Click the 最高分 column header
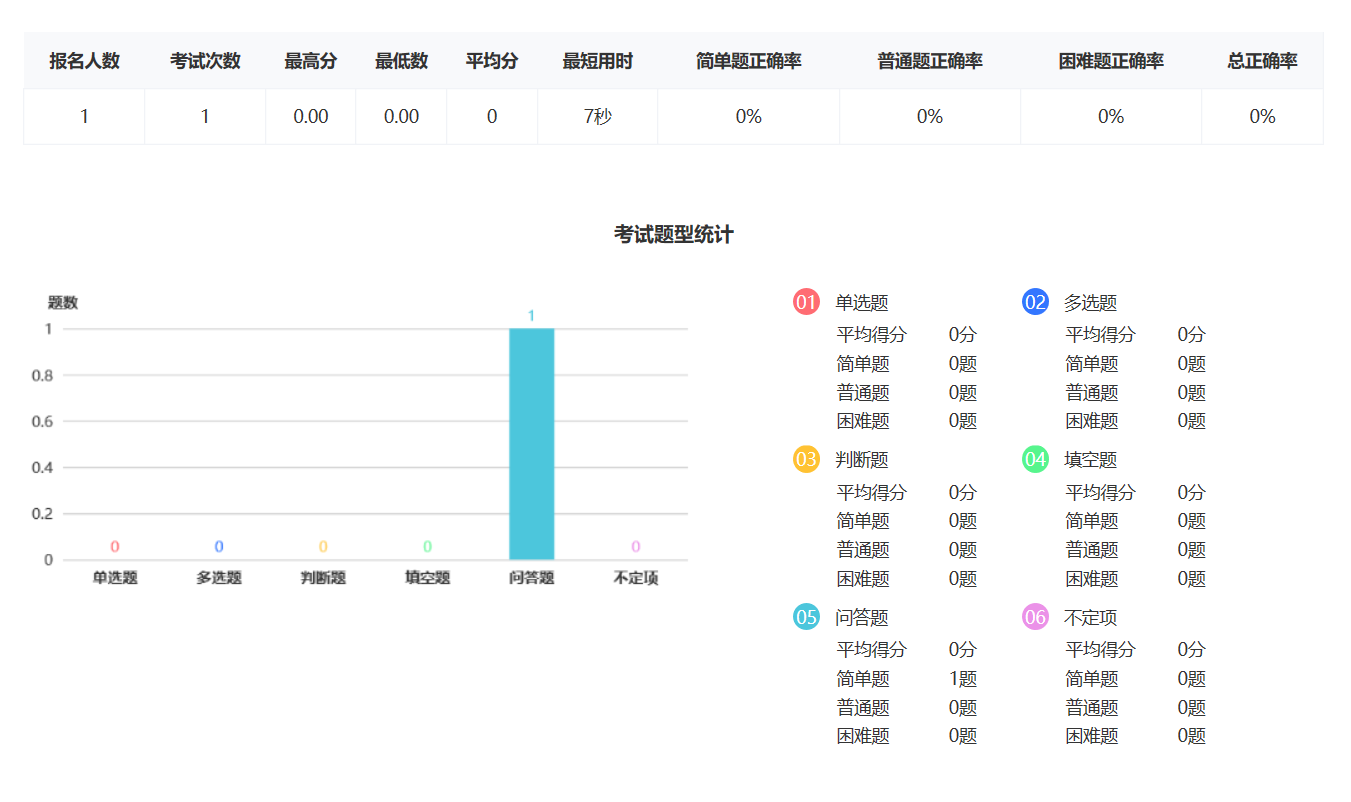The height and width of the screenshot is (802, 1351). click(310, 61)
